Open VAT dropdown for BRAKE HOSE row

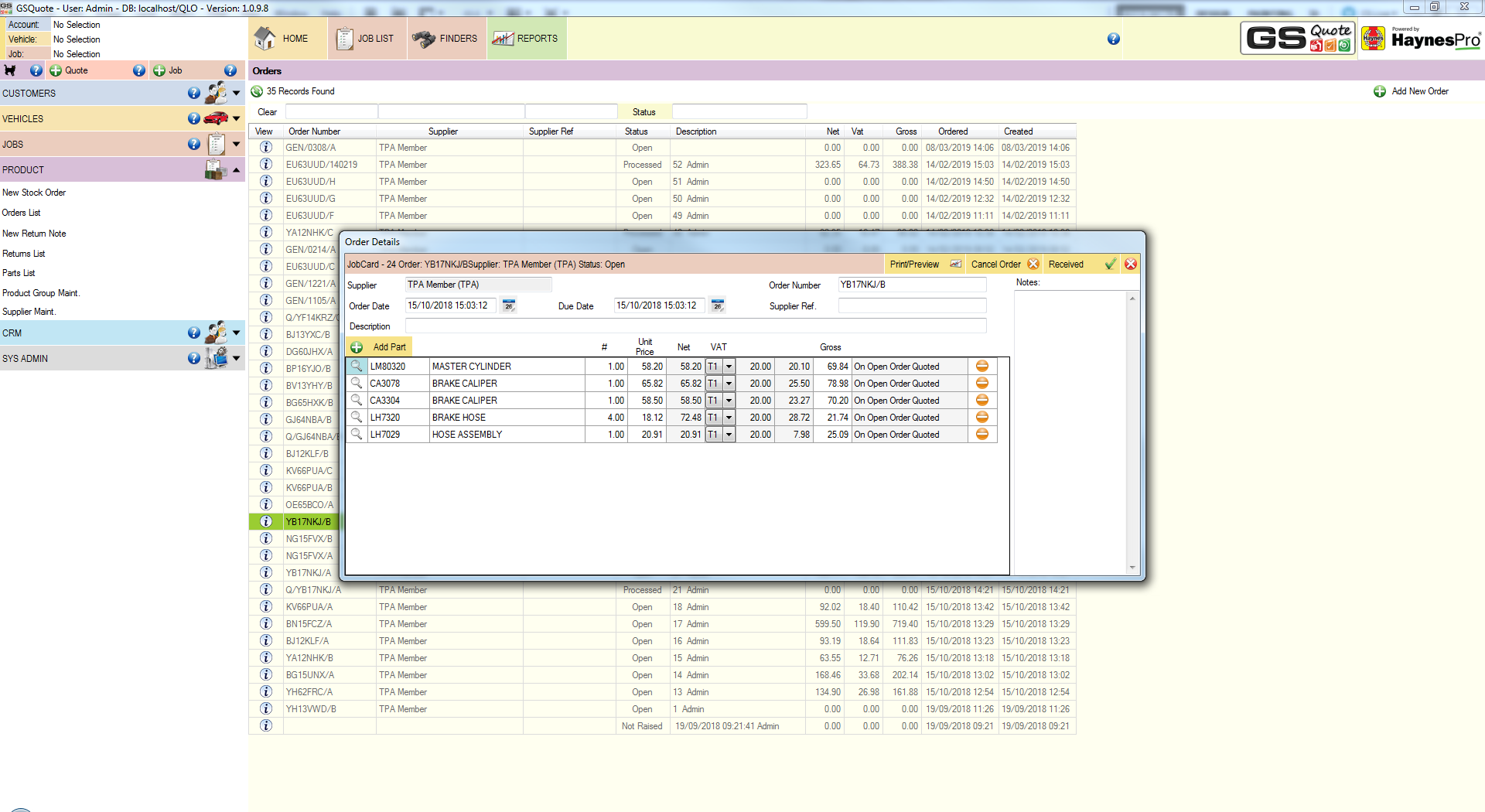[729, 418]
